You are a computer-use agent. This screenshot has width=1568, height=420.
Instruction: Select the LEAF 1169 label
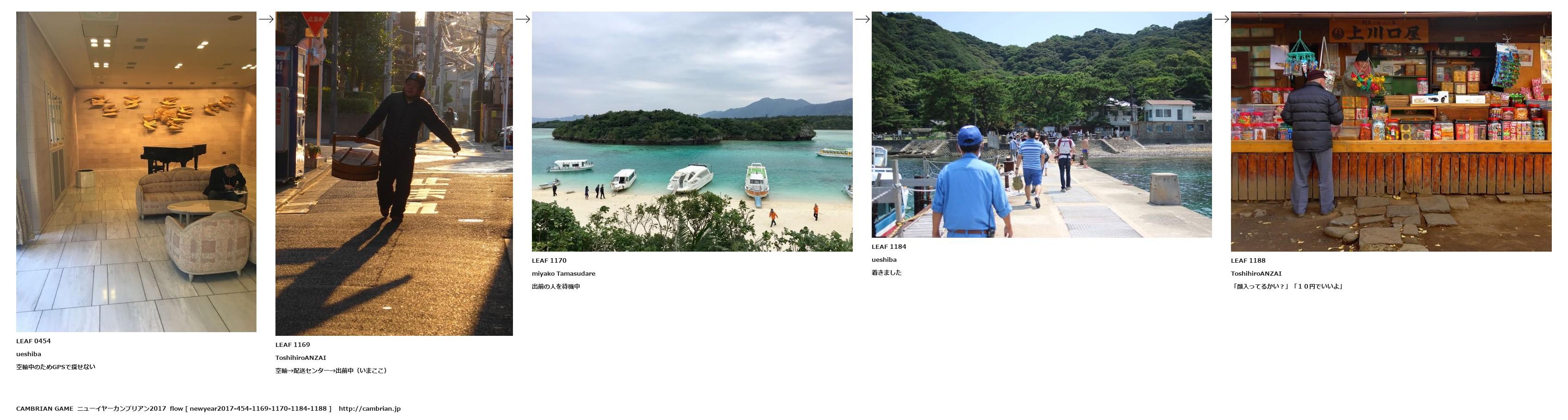tap(293, 345)
